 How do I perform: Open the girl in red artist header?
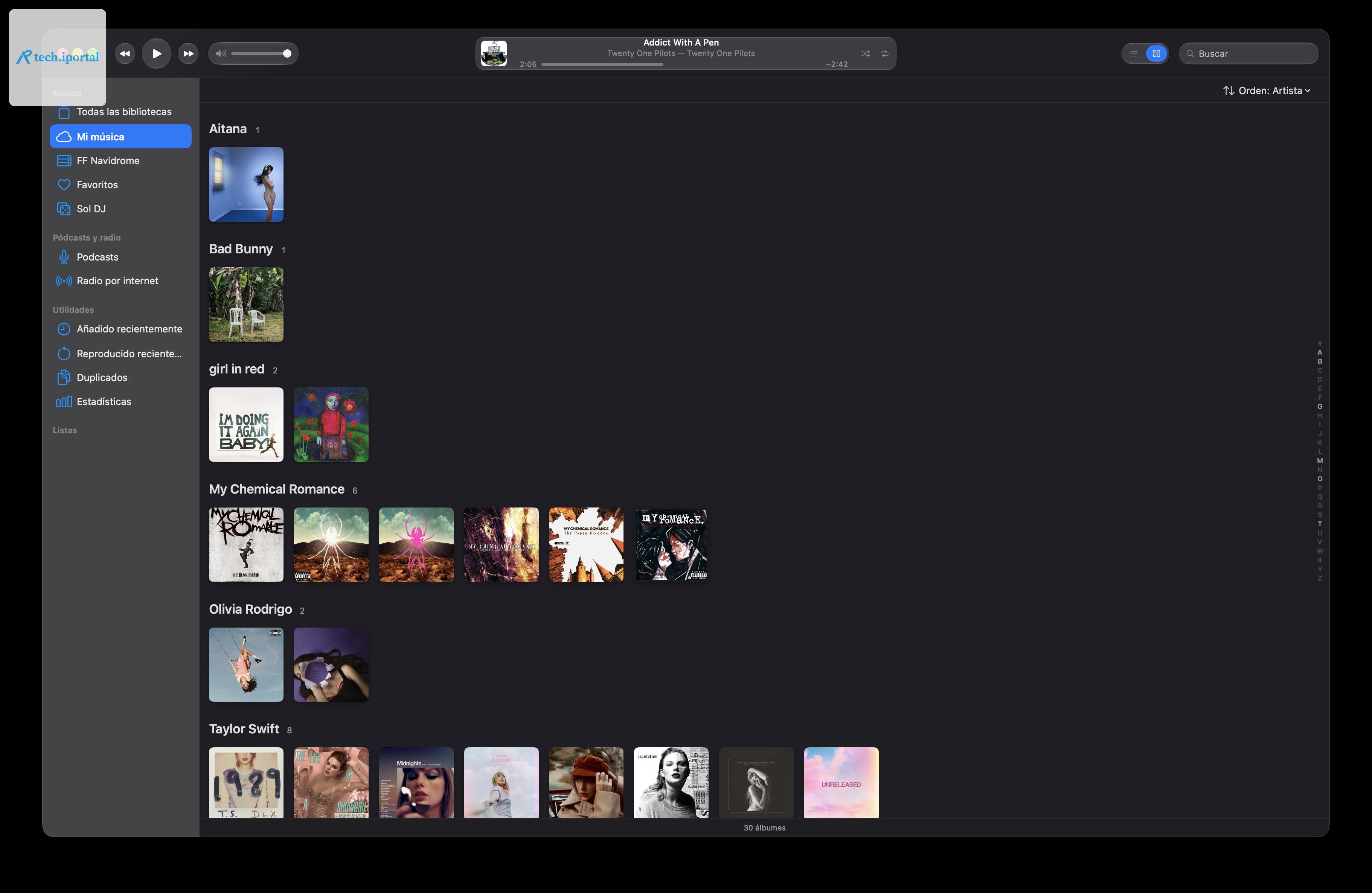pyautogui.click(x=236, y=369)
